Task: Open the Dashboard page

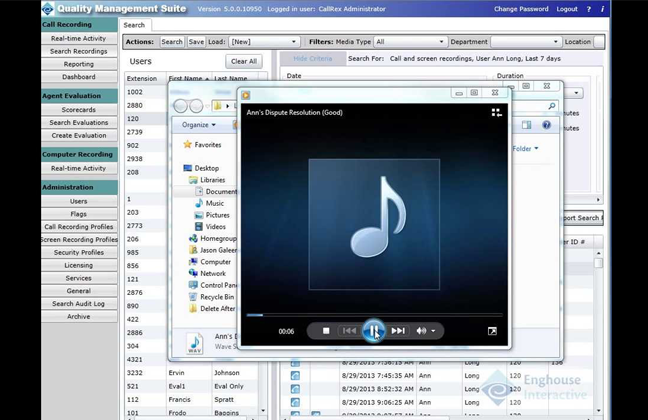Action: coord(79,77)
